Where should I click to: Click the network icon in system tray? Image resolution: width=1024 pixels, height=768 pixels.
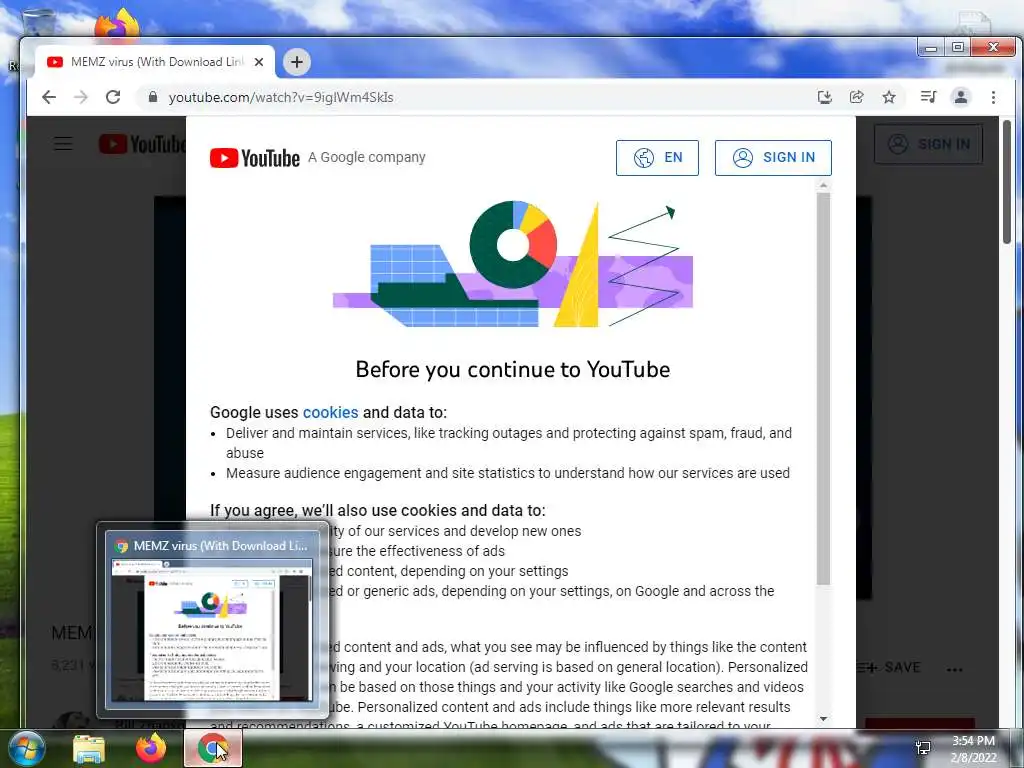pyautogui.click(x=923, y=748)
